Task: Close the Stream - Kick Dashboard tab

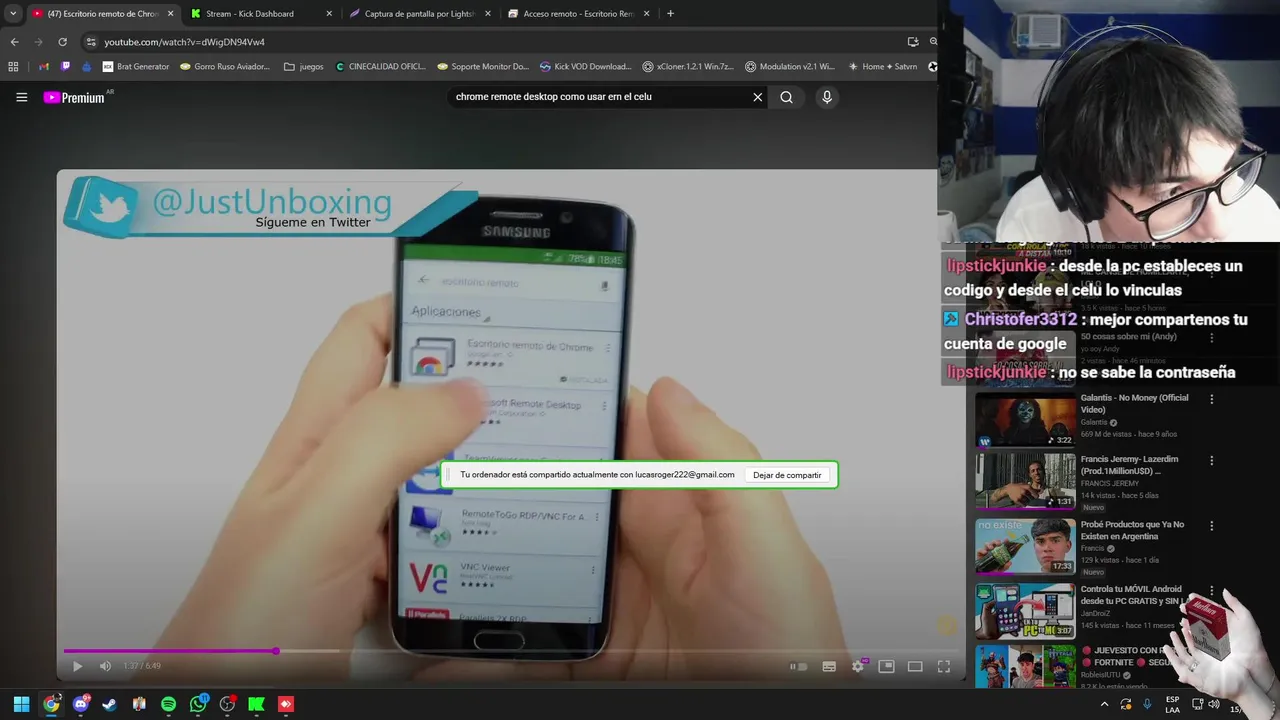Action: click(x=329, y=14)
